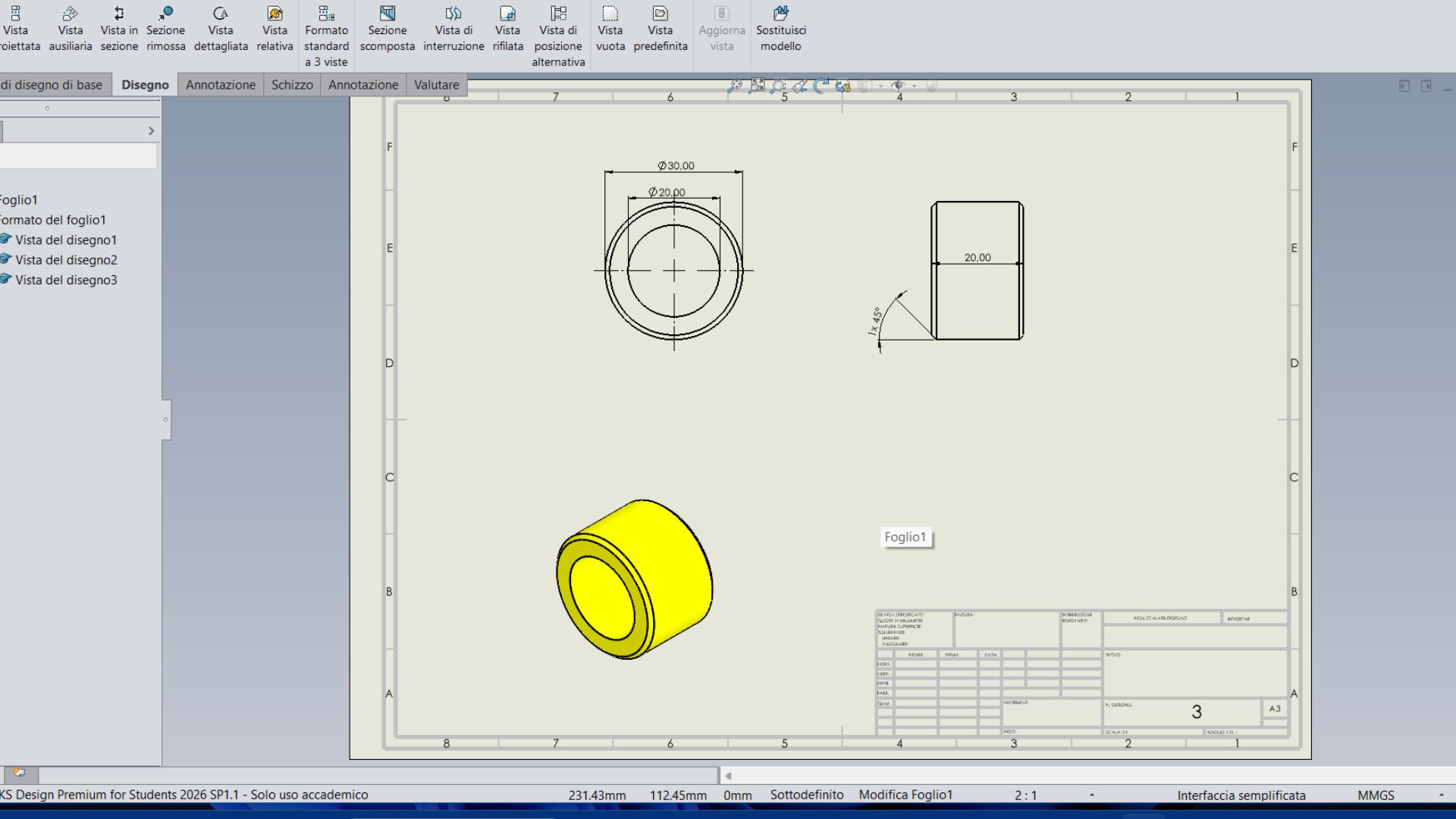Switch to the Schizzo tab
The width and height of the screenshot is (1456, 819).
292,85
